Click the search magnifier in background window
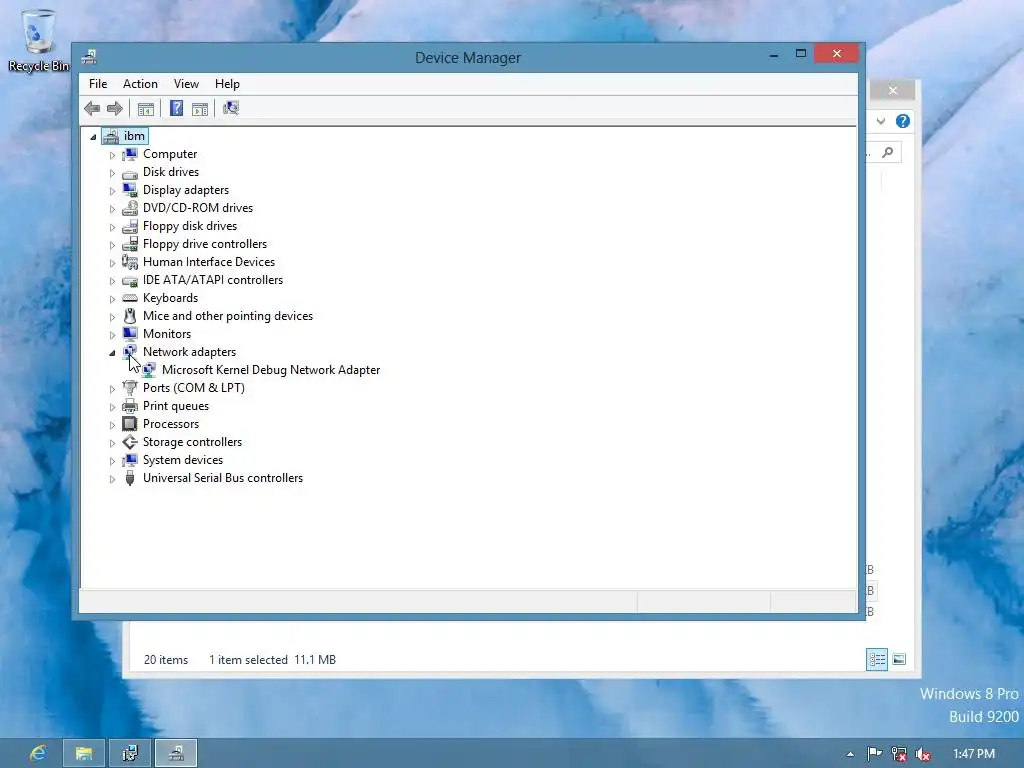The width and height of the screenshot is (1024, 768). click(888, 153)
